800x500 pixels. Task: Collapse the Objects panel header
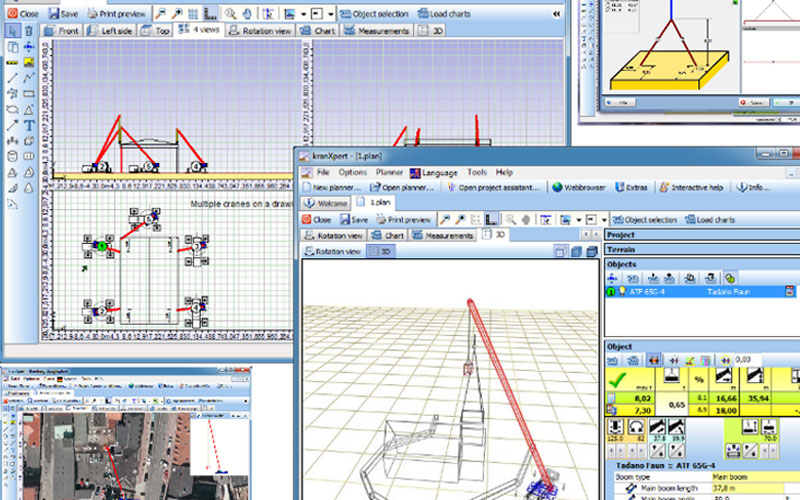tap(702, 264)
